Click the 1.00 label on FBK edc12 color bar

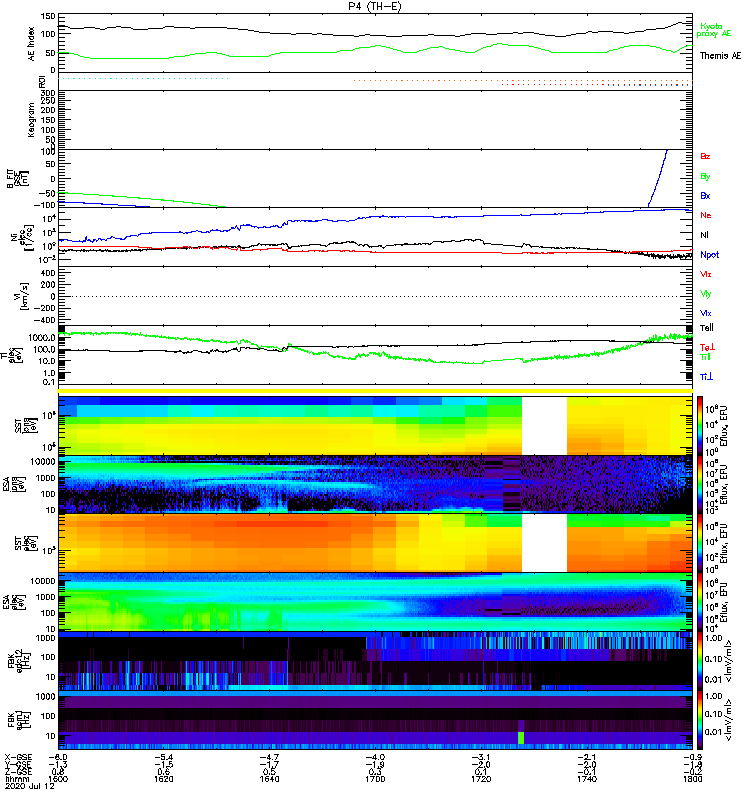713,638
